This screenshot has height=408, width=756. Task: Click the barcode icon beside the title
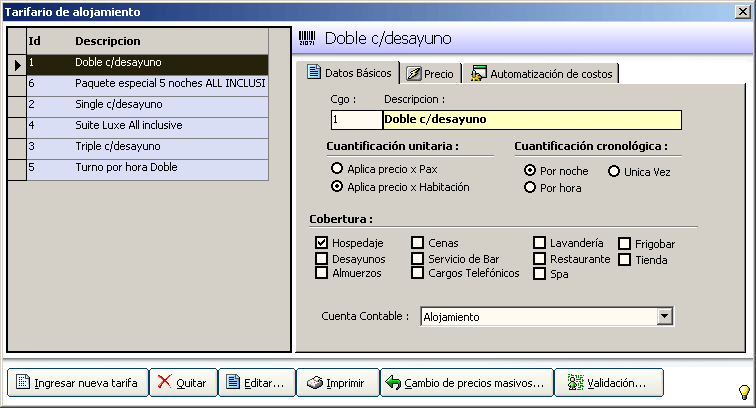coord(307,40)
